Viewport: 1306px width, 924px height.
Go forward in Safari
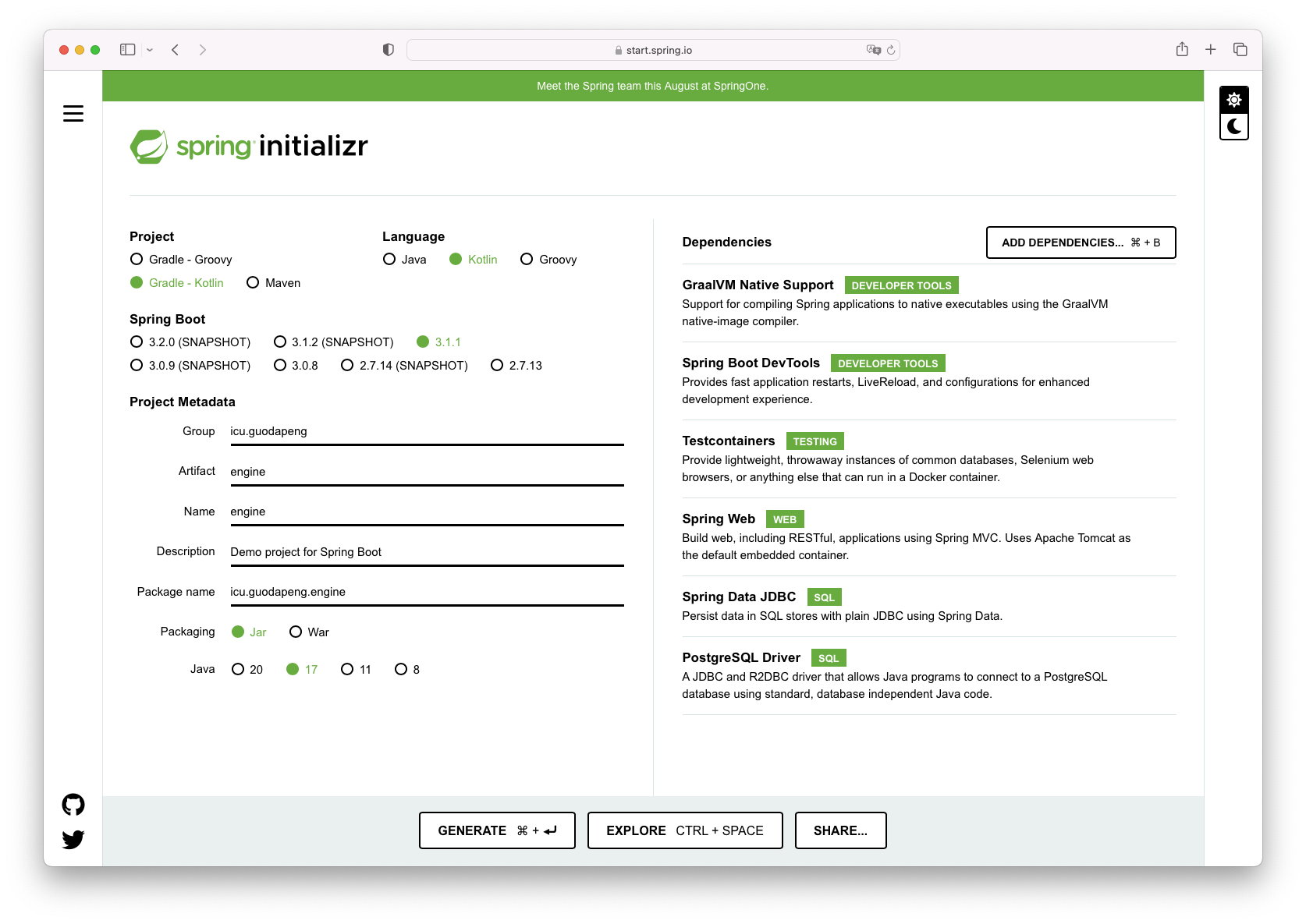point(203,50)
